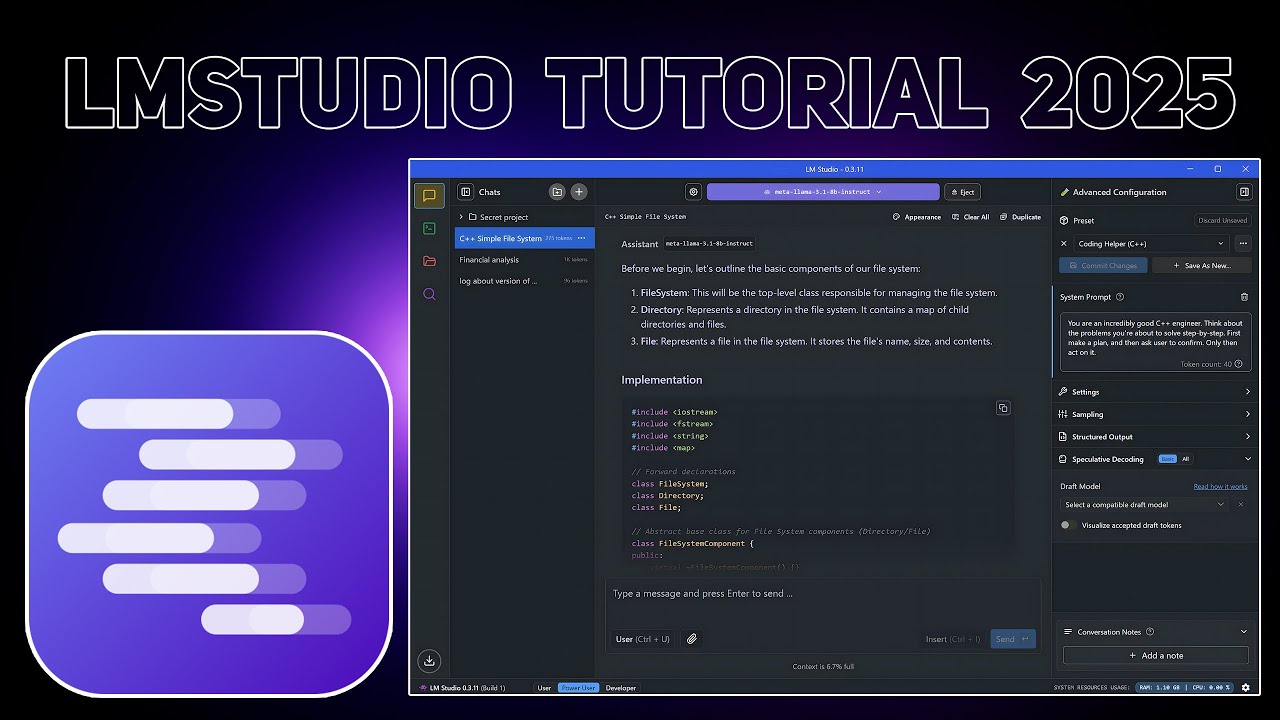
Task: Open Select a compatible draft model dropdown
Action: 1145,505
